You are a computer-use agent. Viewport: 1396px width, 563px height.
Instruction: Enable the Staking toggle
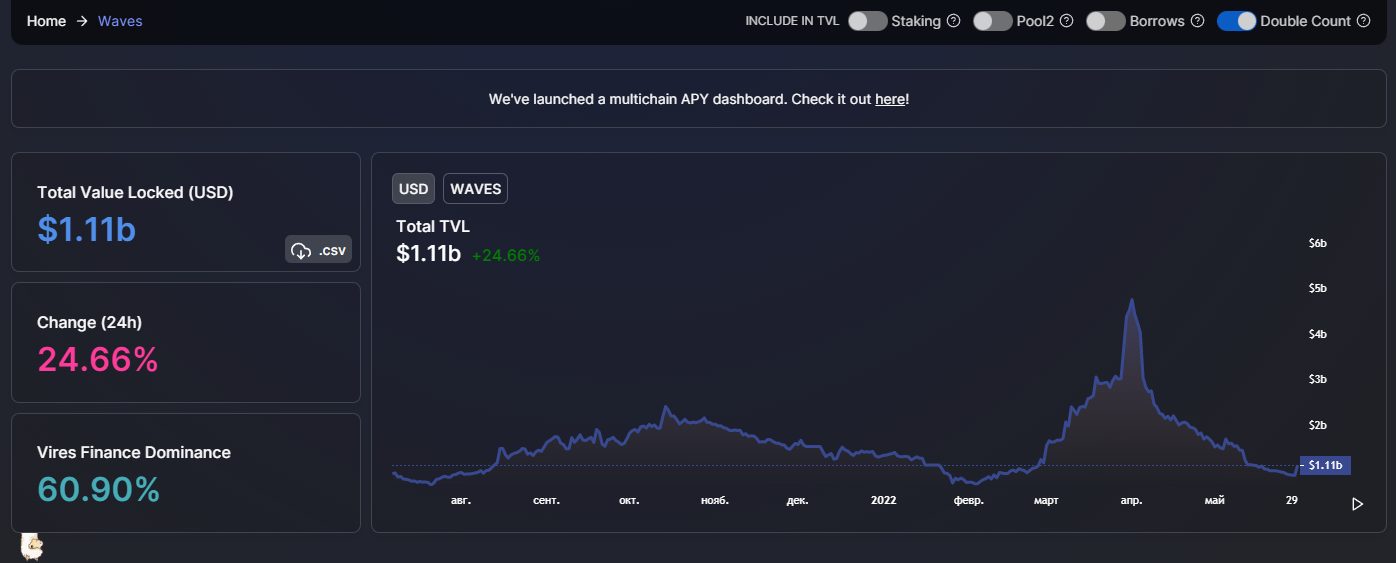pyautogui.click(x=867, y=21)
